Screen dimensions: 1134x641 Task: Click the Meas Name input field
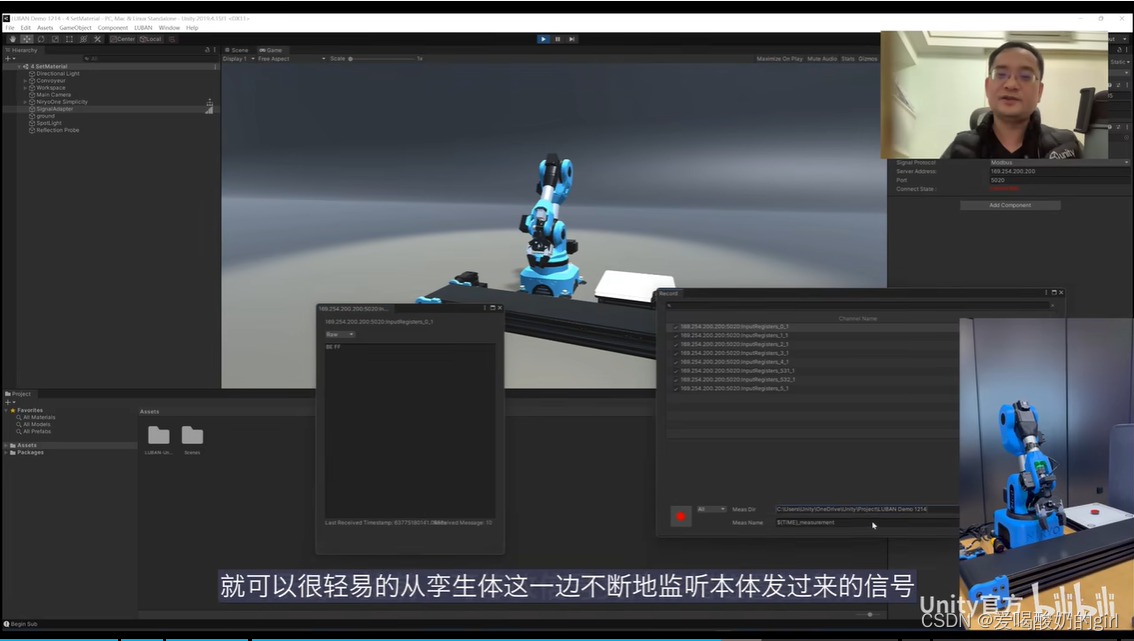pyautogui.click(x=866, y=522)
